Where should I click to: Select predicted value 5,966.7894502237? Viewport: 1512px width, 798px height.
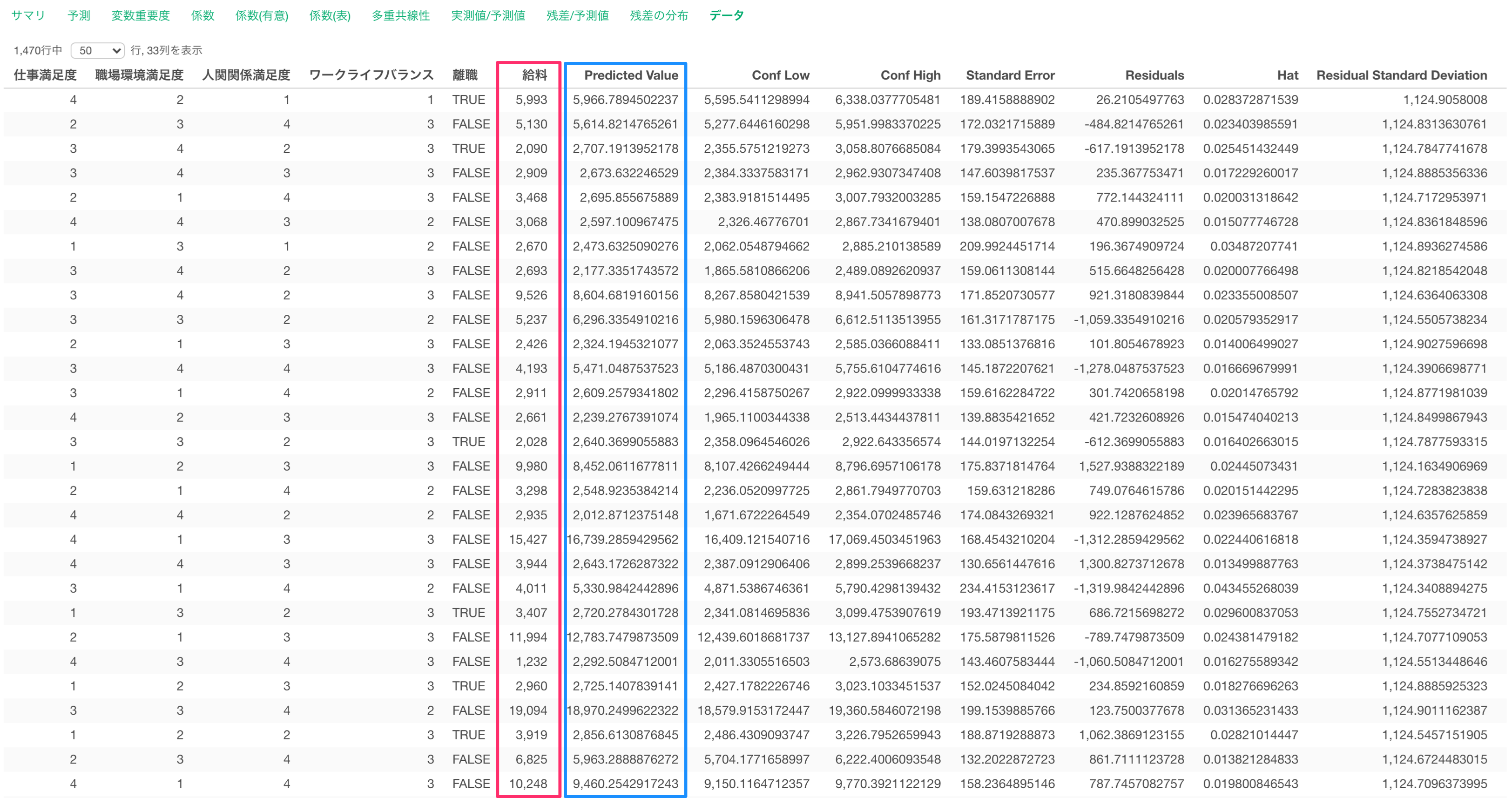(625, 100)
